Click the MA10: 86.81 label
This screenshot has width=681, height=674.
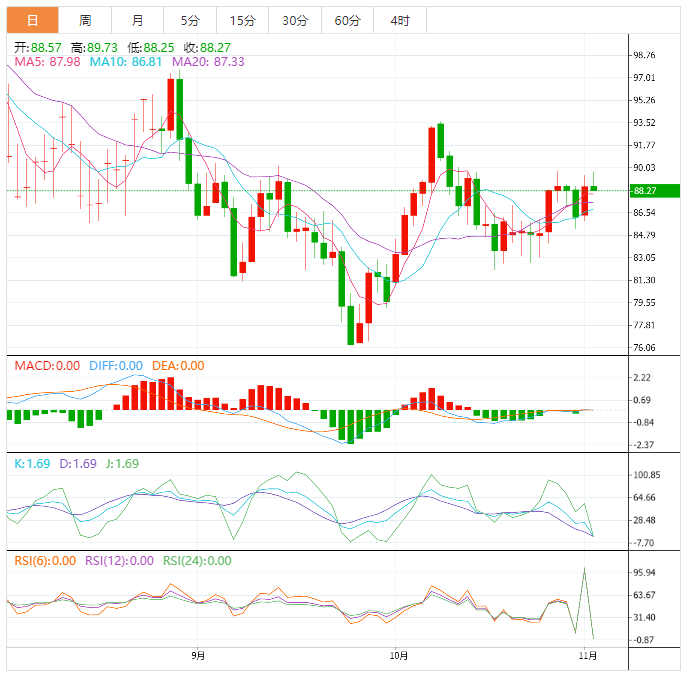126,62
